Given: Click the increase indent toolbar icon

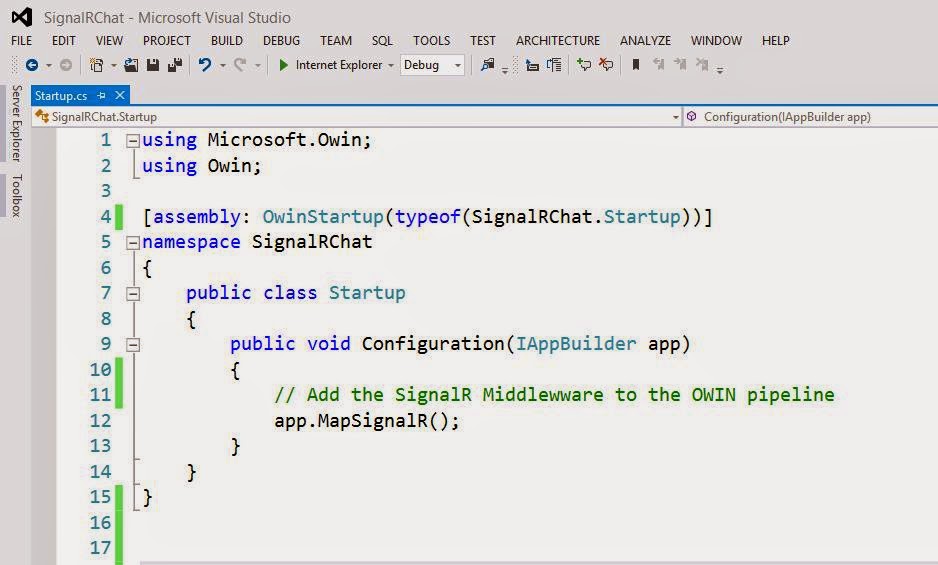Looking at the screenshot, I should point(555,65).
